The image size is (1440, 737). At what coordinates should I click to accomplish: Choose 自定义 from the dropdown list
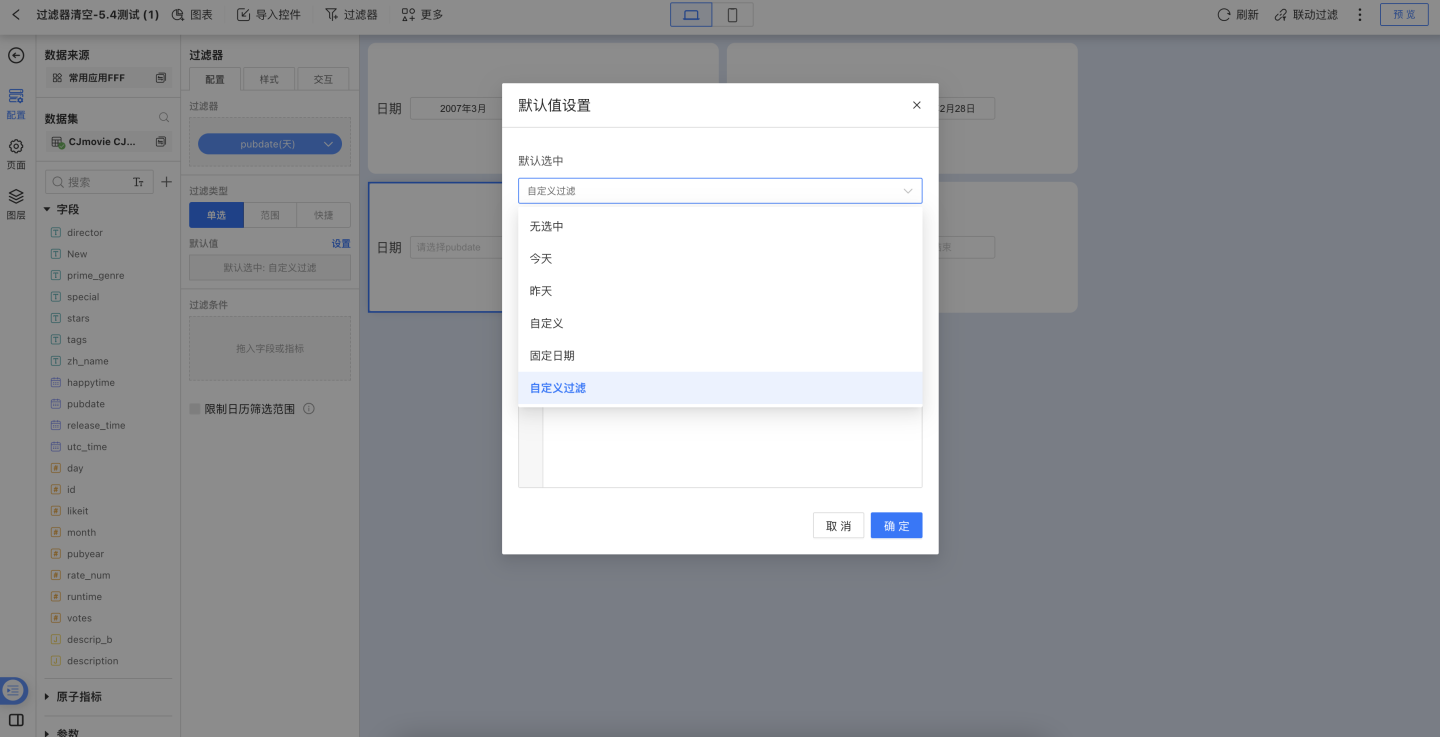pyautogui.click(x=720, y=324)
